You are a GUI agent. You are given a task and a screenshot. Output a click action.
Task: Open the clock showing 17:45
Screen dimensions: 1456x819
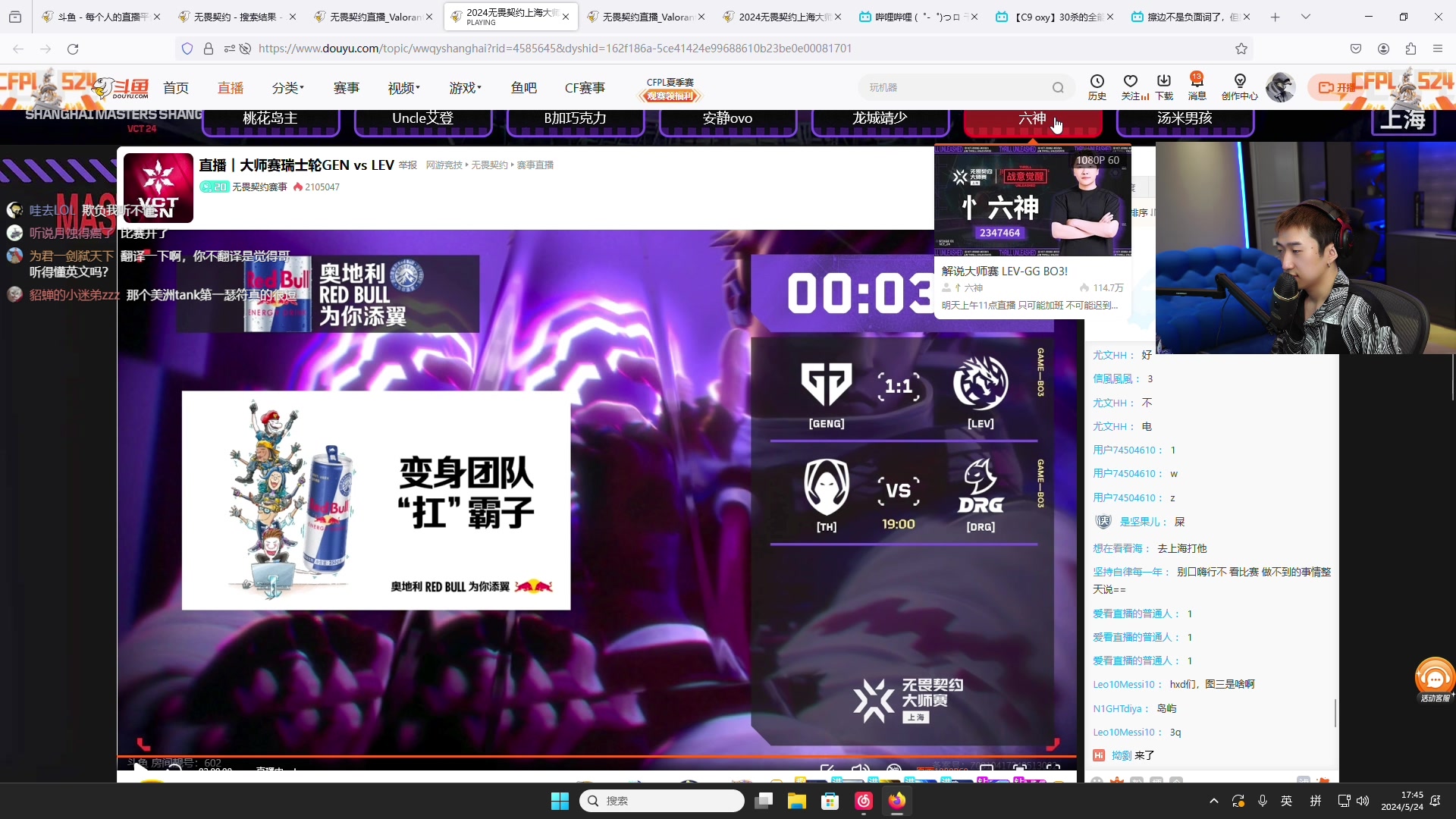coord(1402,801)
